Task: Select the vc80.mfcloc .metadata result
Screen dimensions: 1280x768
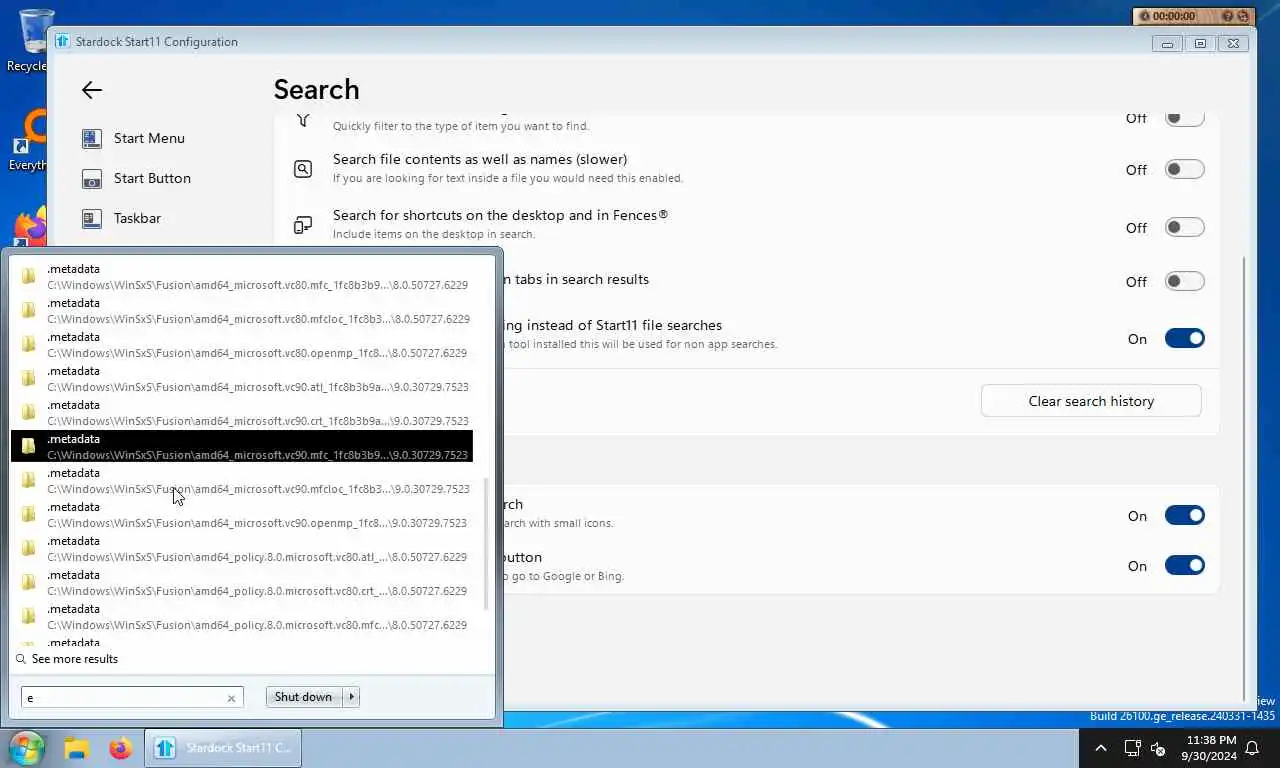Action: tap(241, 311)
